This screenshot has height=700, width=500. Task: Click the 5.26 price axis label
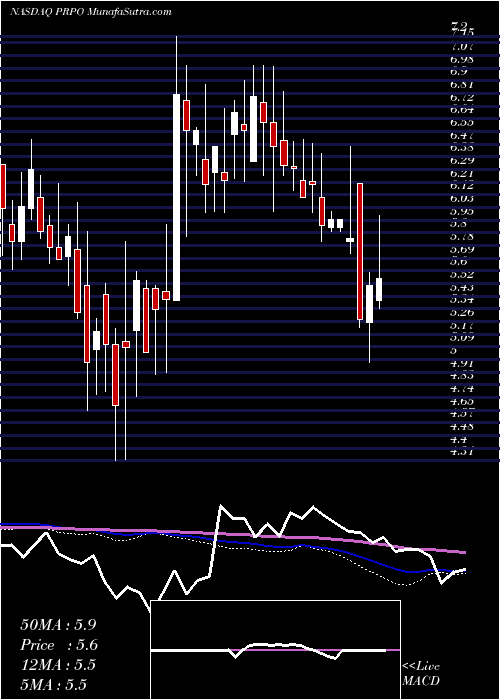click(x=462, y=312)
